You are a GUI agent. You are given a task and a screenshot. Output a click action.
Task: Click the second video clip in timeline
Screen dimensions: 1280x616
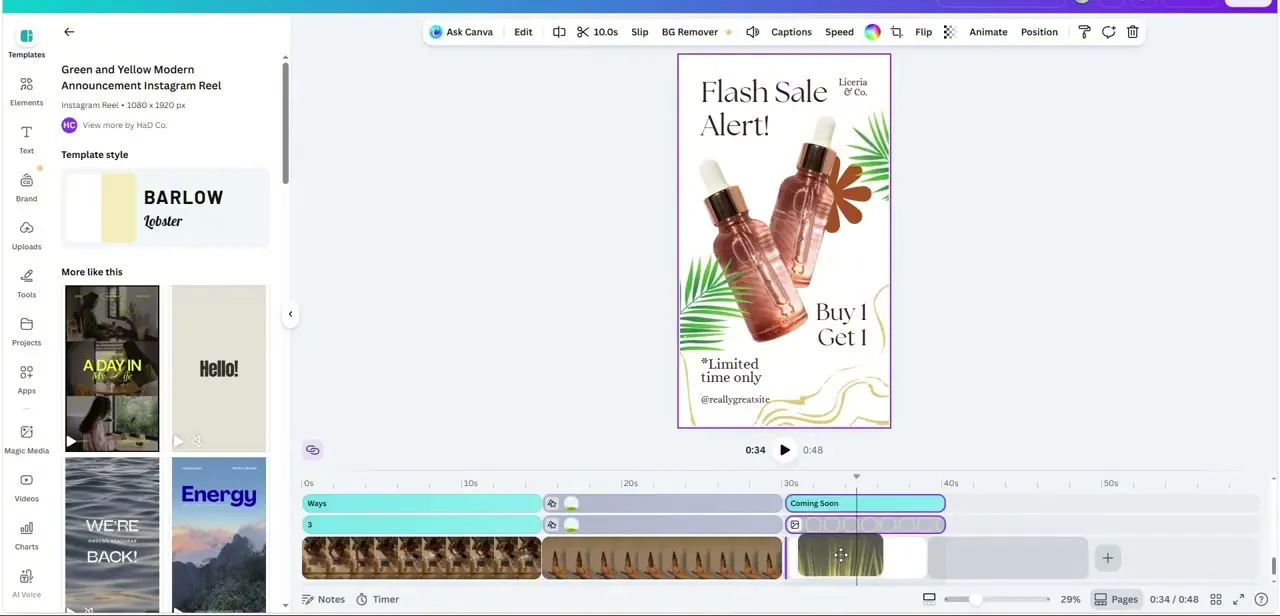click(x=662, y=558)
